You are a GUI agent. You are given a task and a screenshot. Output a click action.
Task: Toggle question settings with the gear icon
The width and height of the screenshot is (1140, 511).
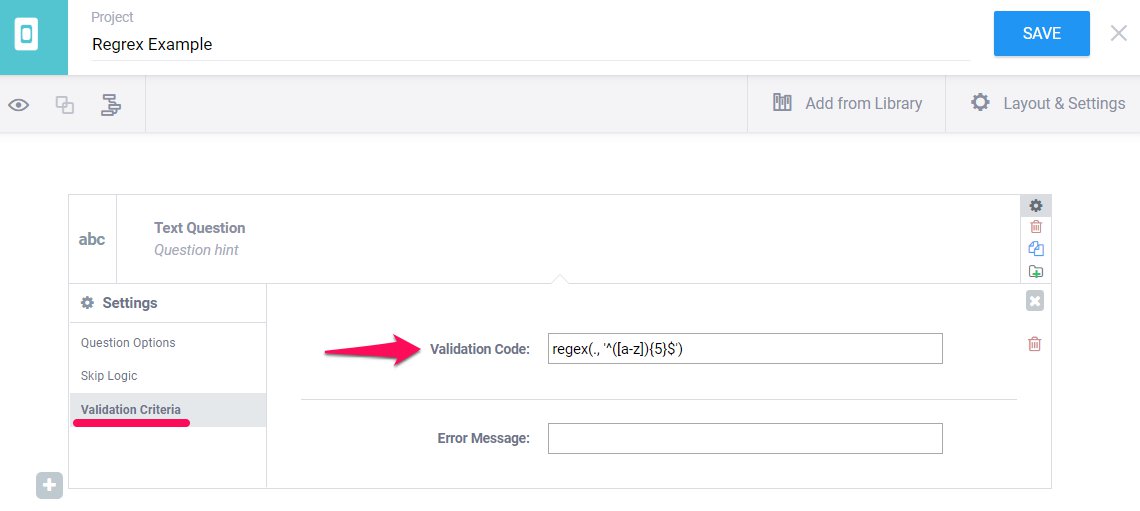pos(1036,205)
